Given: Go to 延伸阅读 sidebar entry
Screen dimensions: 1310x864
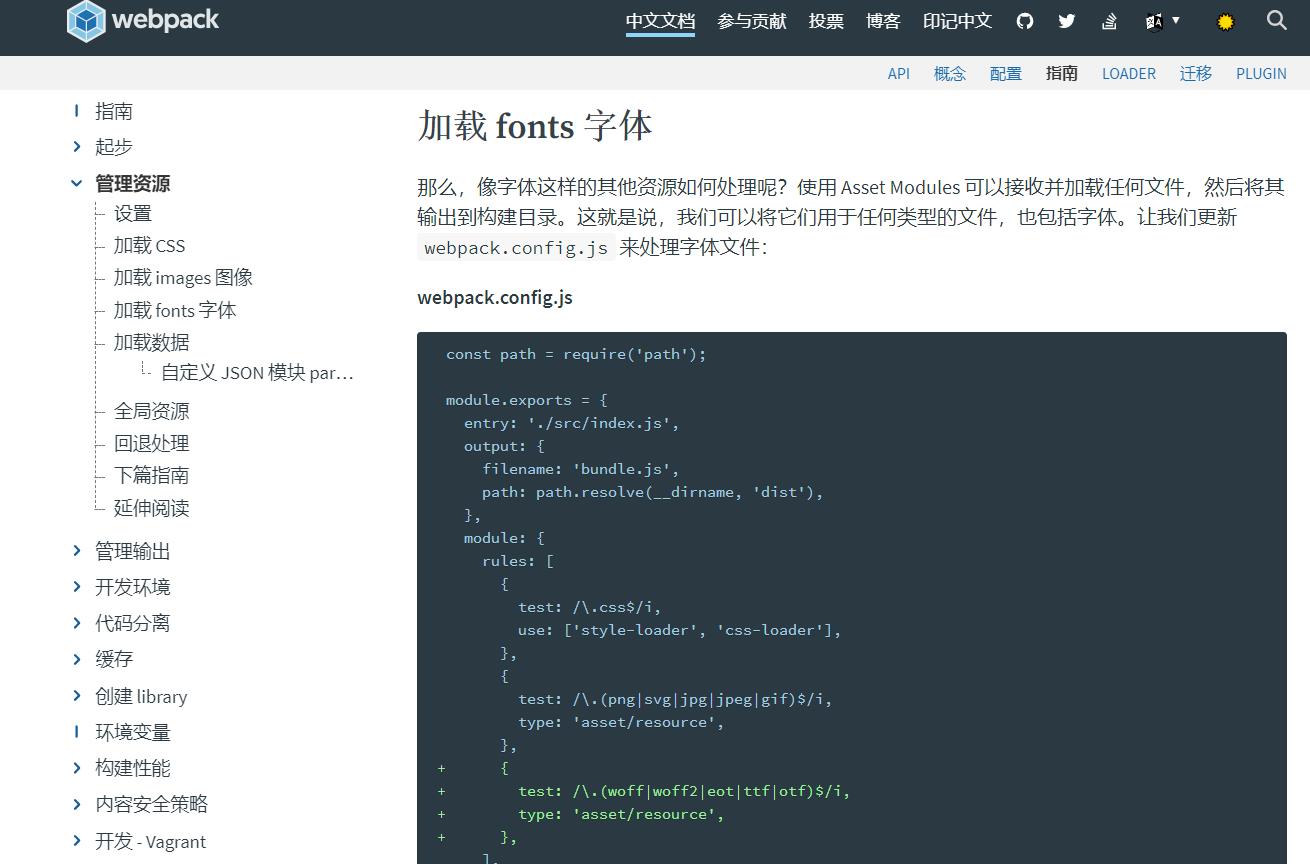Looking at the screenshot, I should click(152, 508).
